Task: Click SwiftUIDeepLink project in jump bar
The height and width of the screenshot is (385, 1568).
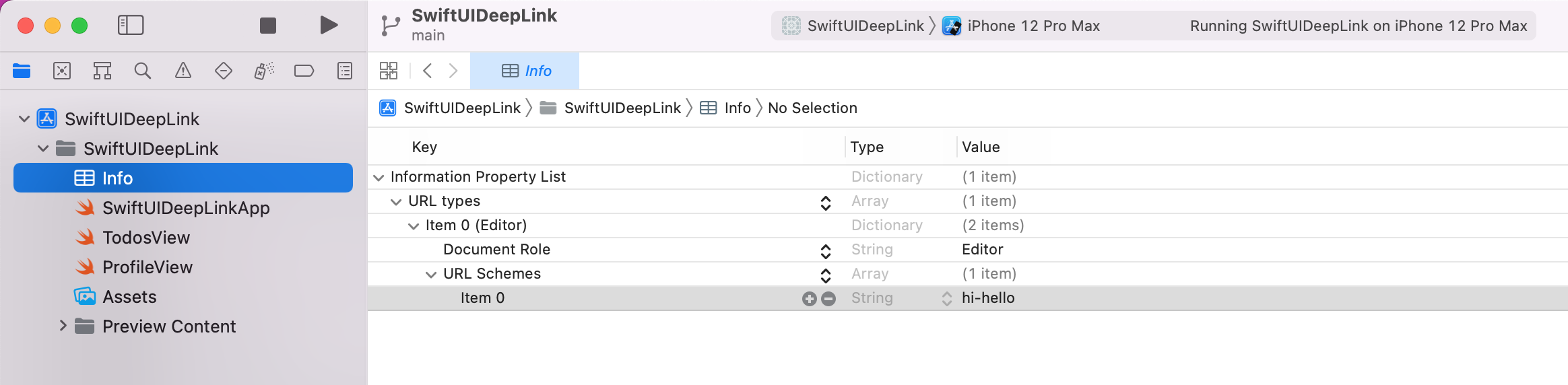Action: tap(451, 108)
